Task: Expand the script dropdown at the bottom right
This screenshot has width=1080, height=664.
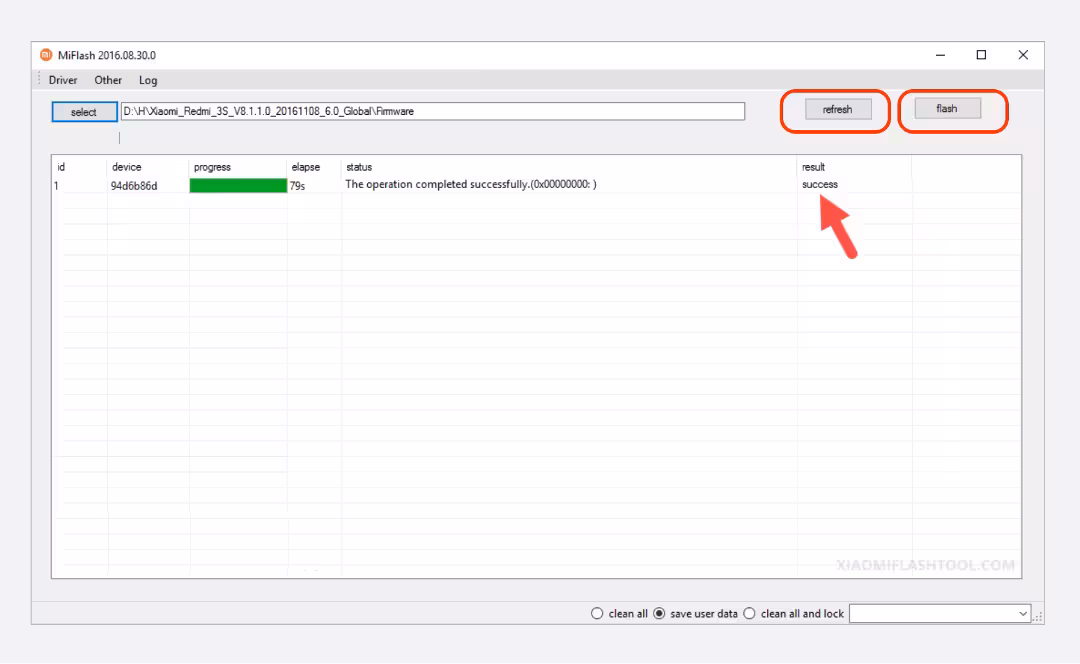Action: click(x=1023, y=613)
